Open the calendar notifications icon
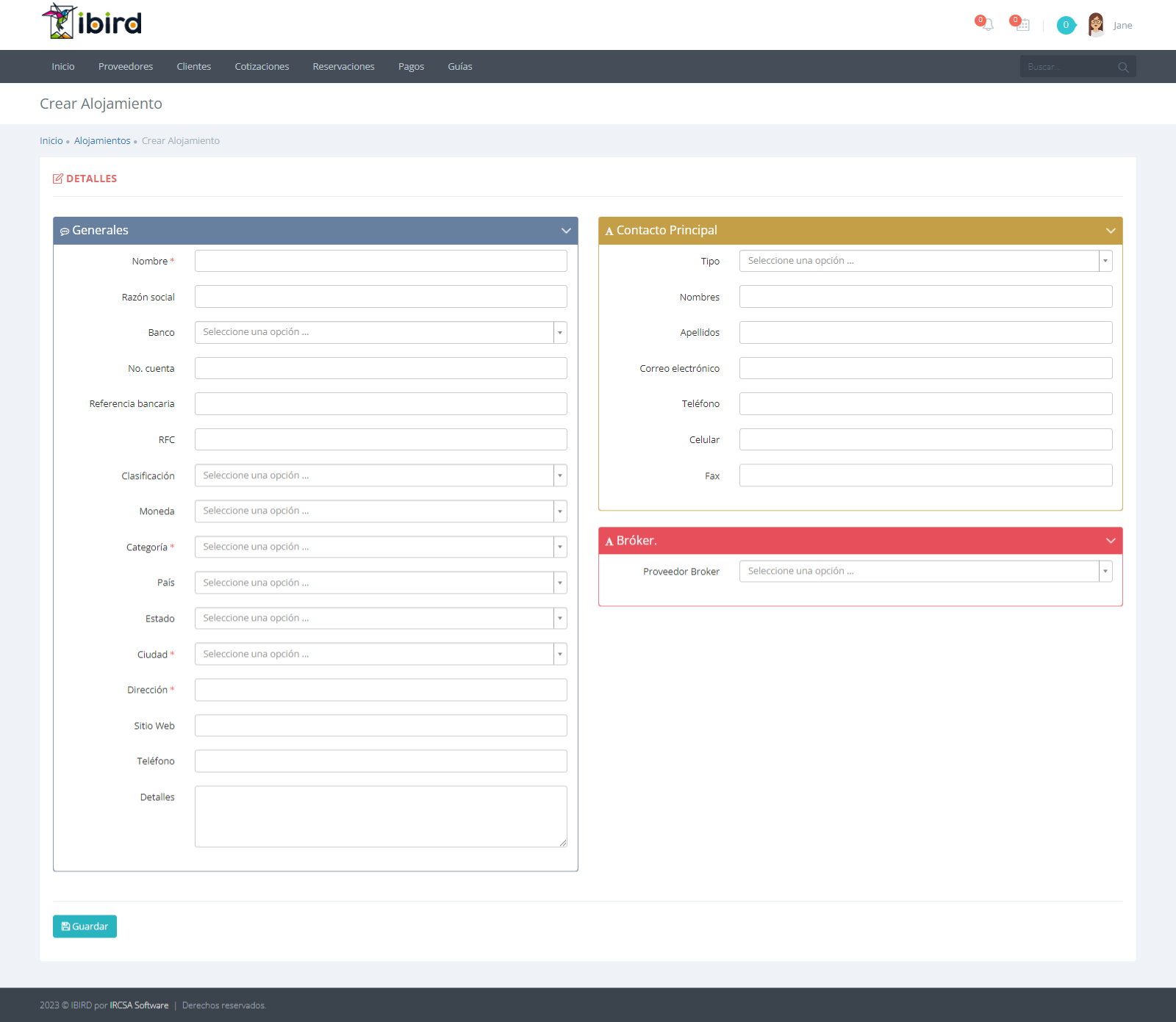 1022,24
